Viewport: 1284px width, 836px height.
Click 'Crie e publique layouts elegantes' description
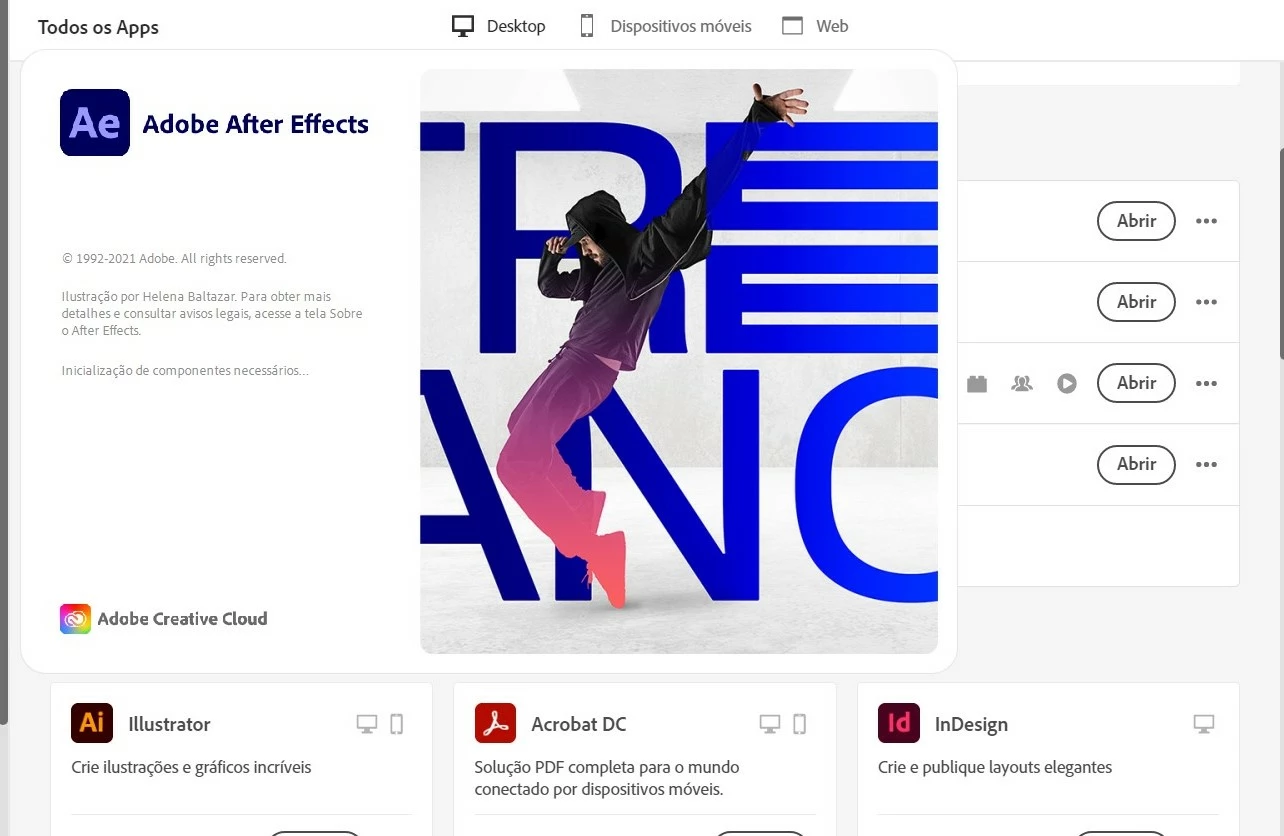click(x=995, y=768)
